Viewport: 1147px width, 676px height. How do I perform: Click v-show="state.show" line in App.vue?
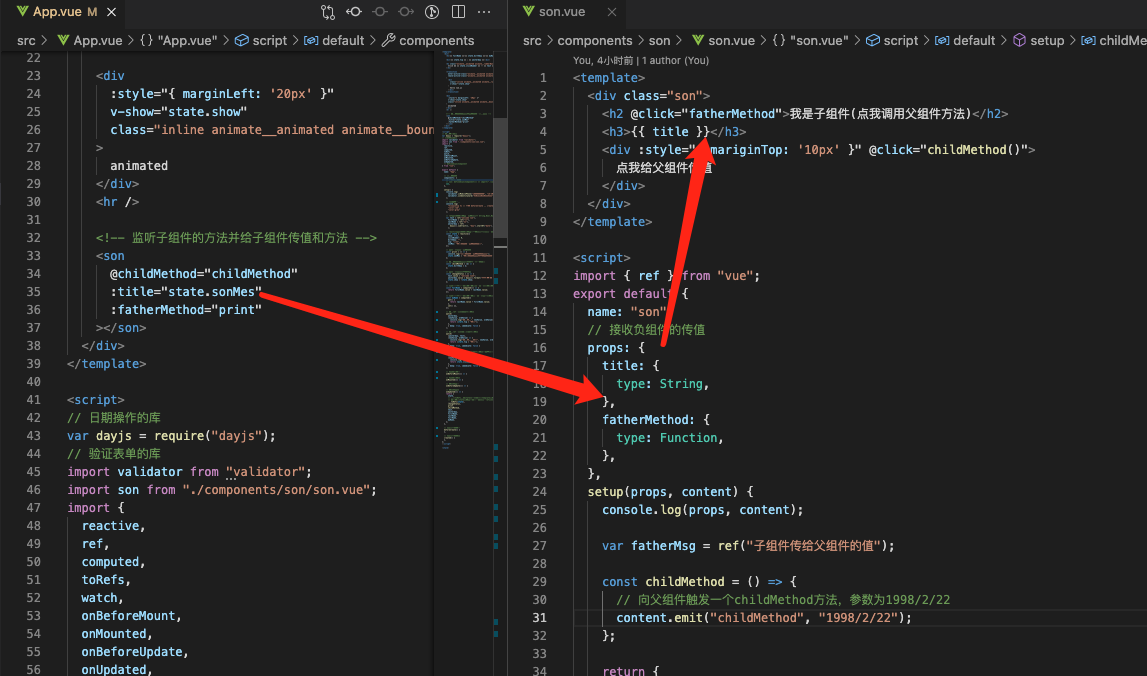tap(178, 112)
